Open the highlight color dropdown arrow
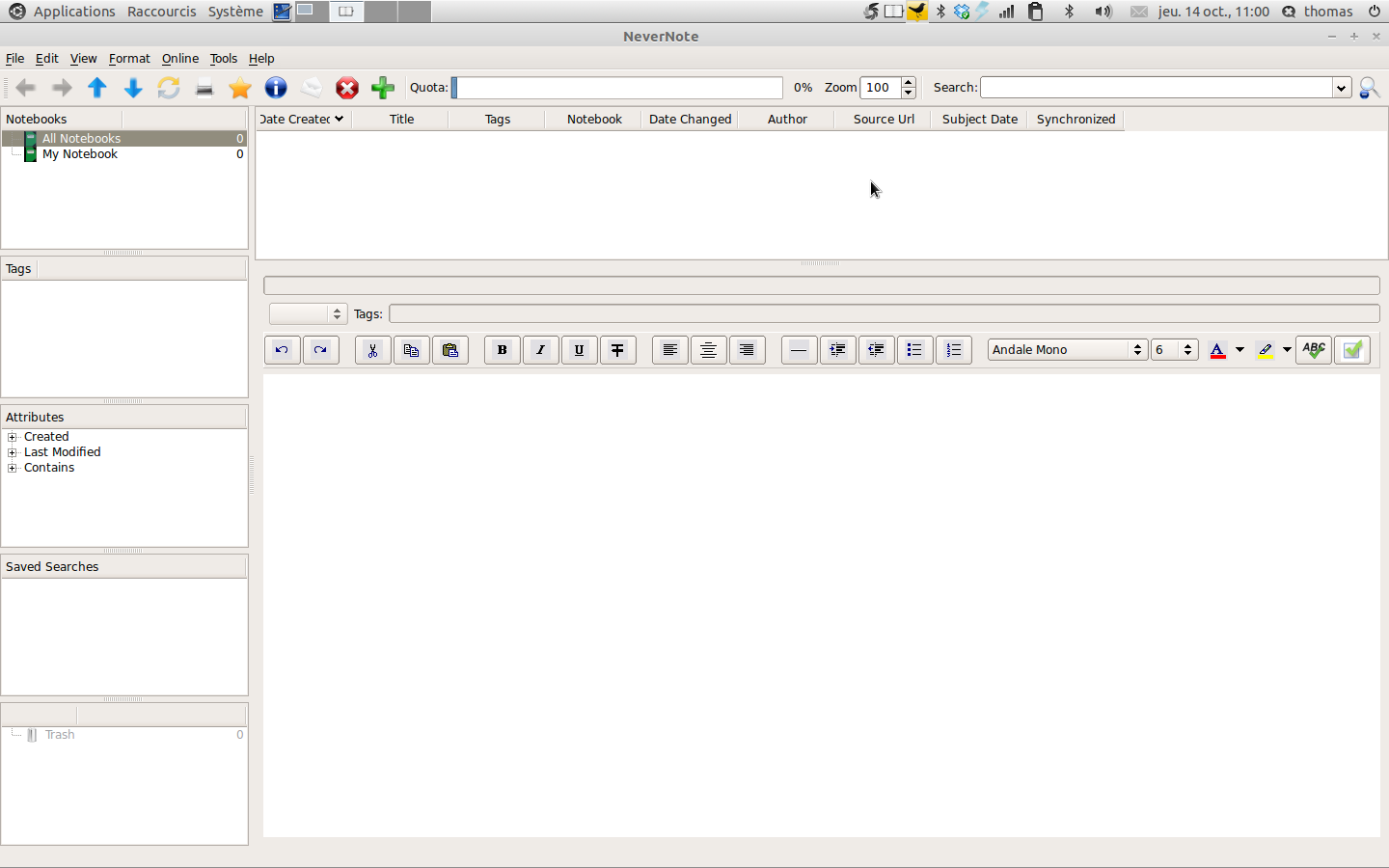The image size is (1389, 868). pos(1287,350)
